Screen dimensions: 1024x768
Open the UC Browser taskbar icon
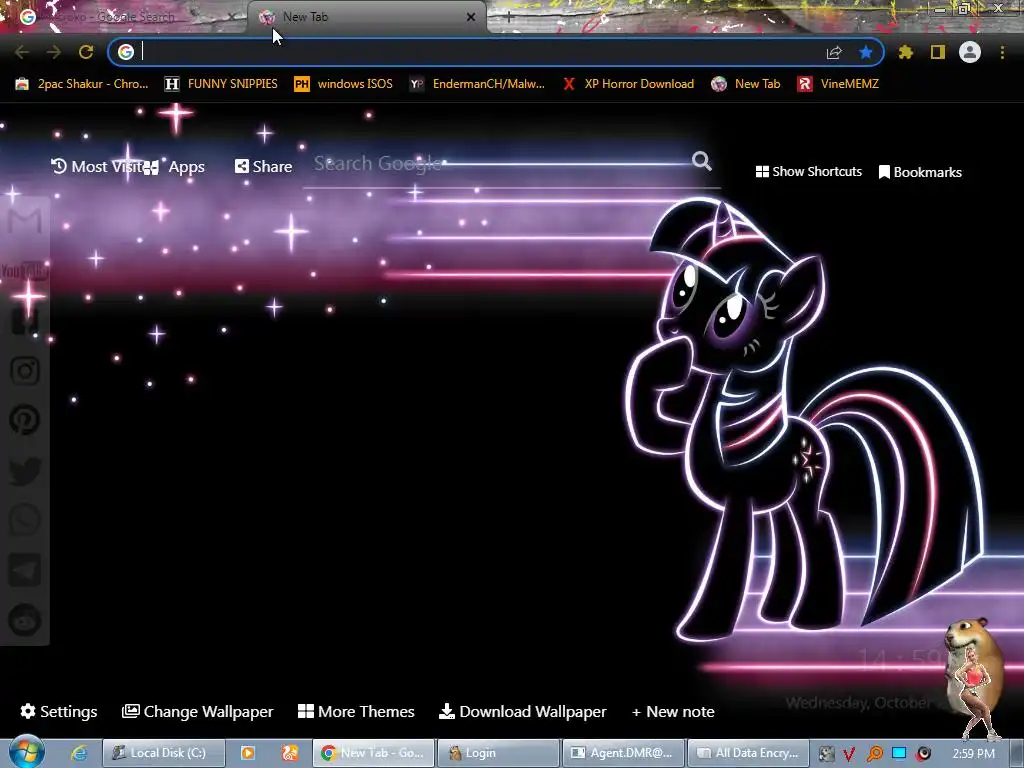point(290,753)
